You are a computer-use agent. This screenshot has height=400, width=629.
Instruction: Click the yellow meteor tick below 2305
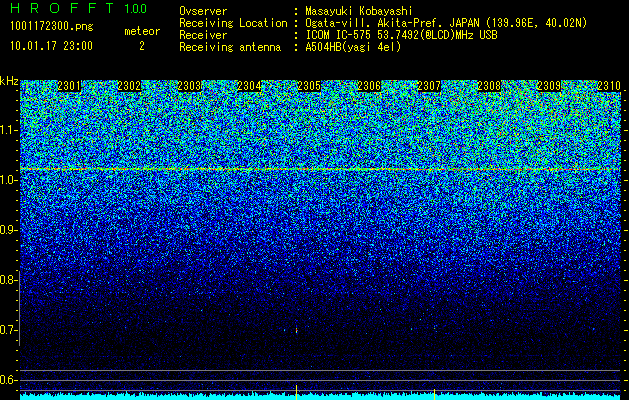pos(296,392)
